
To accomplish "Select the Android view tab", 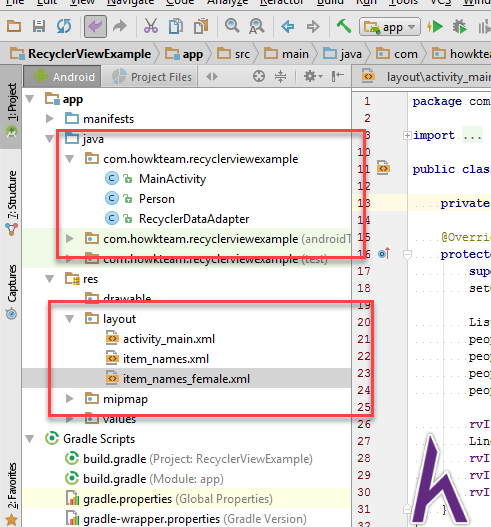I will coord(63,77).
